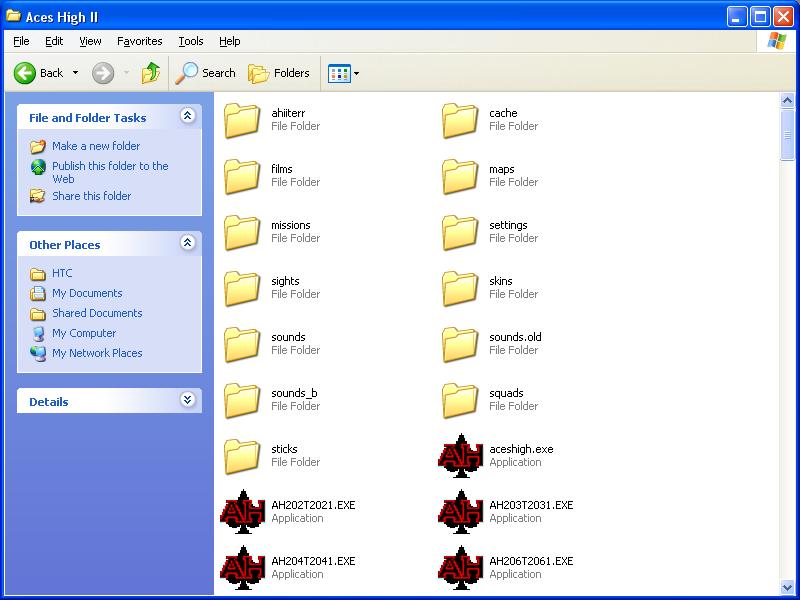This screenshot has width=800, height=600.
Task: Click the missions folder name
Action: 291,226
